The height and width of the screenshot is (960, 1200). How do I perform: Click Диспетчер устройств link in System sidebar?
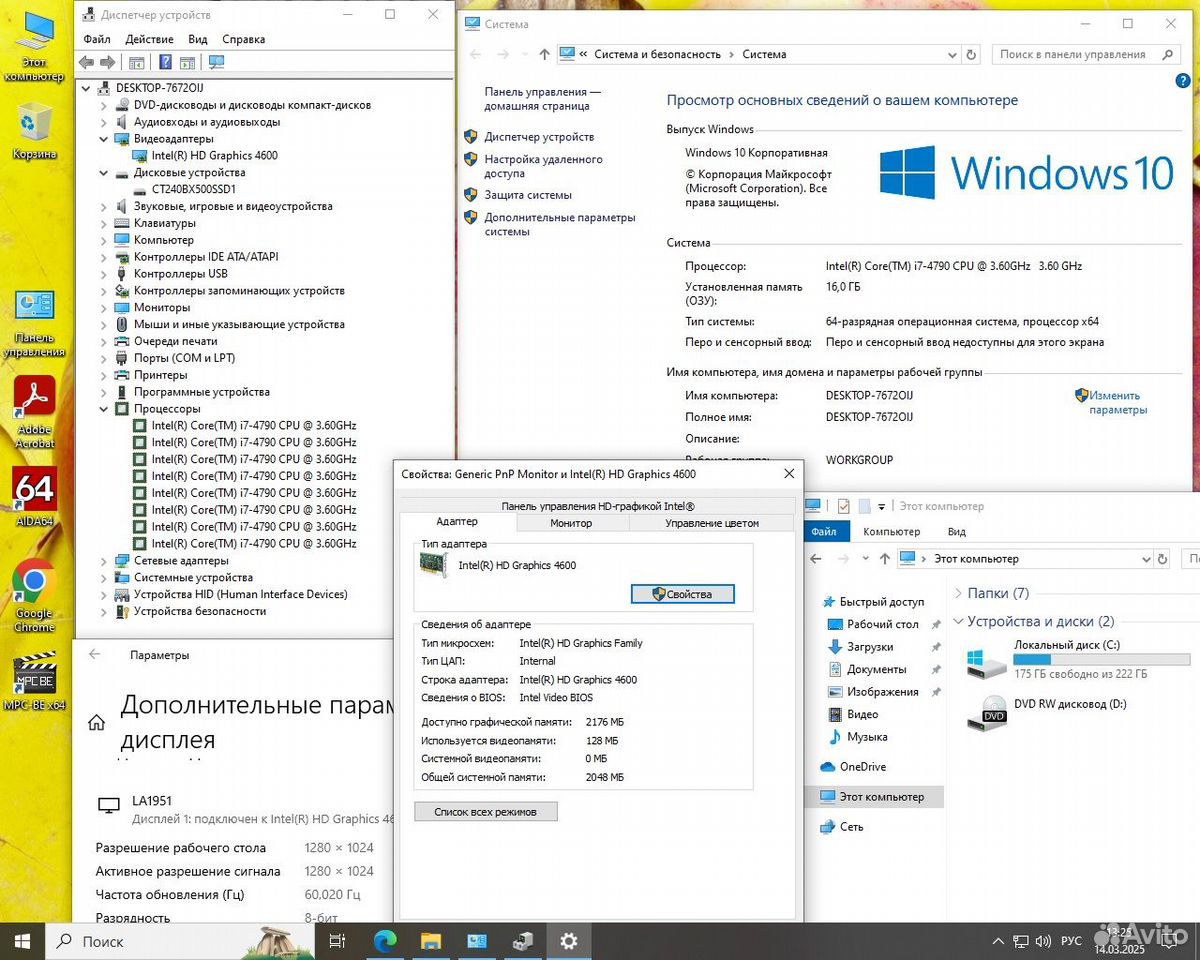(539, 137)
